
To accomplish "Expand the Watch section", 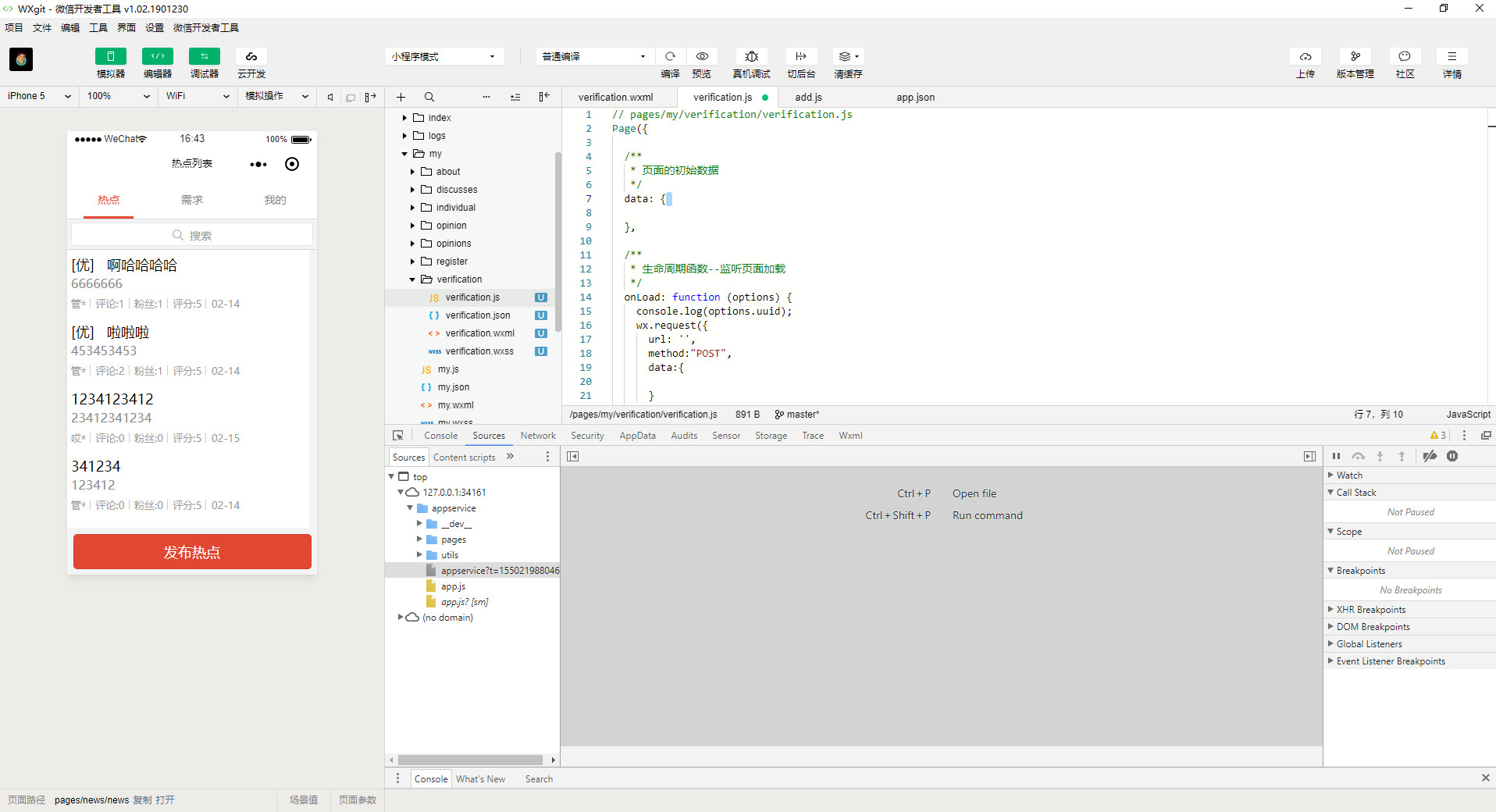I will pyautogui.click(x=1330, y=475).
